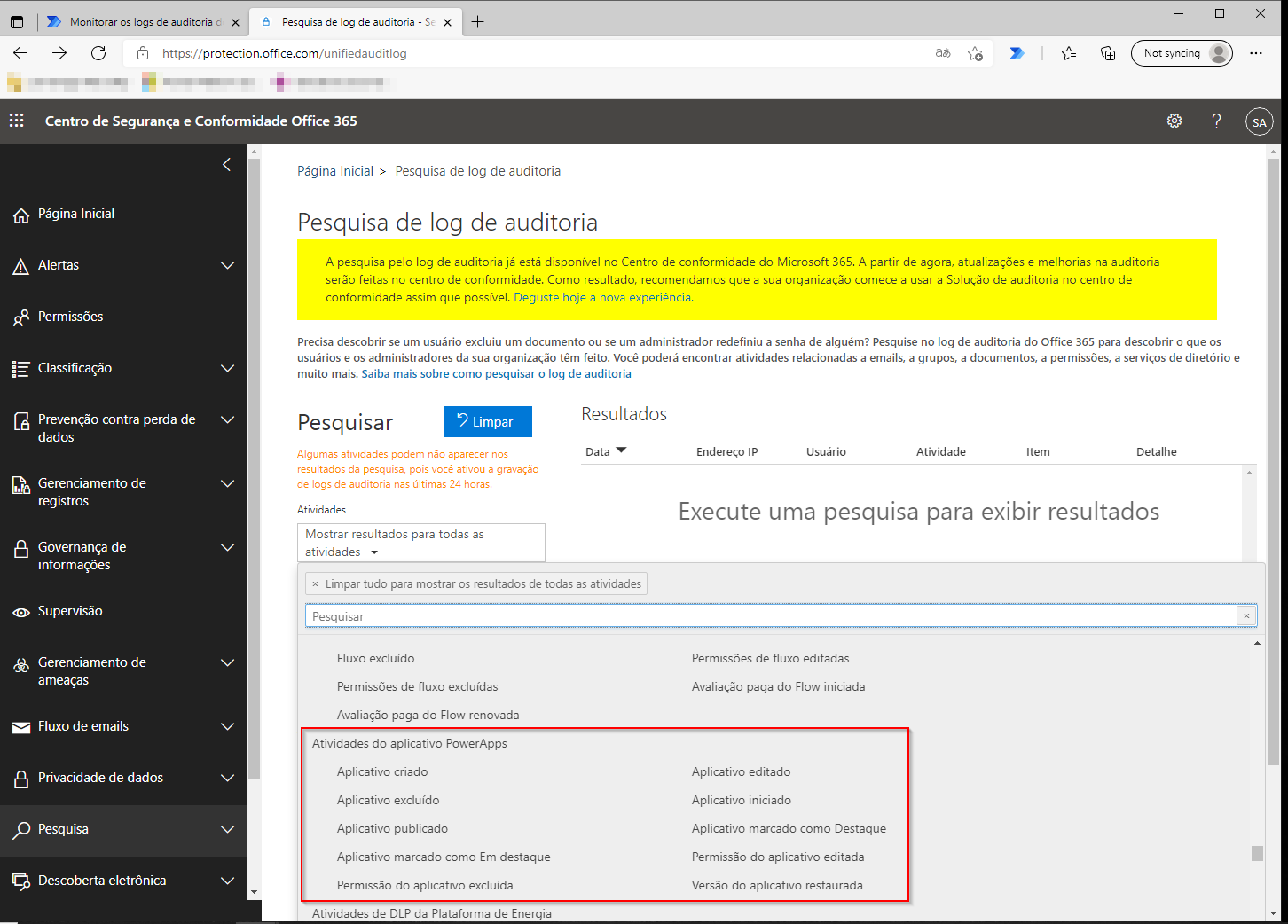Image resolution: width=1288 pixels, height=924 pixels.
Task: Click the browser address bar URL
Action: point(284,53)
